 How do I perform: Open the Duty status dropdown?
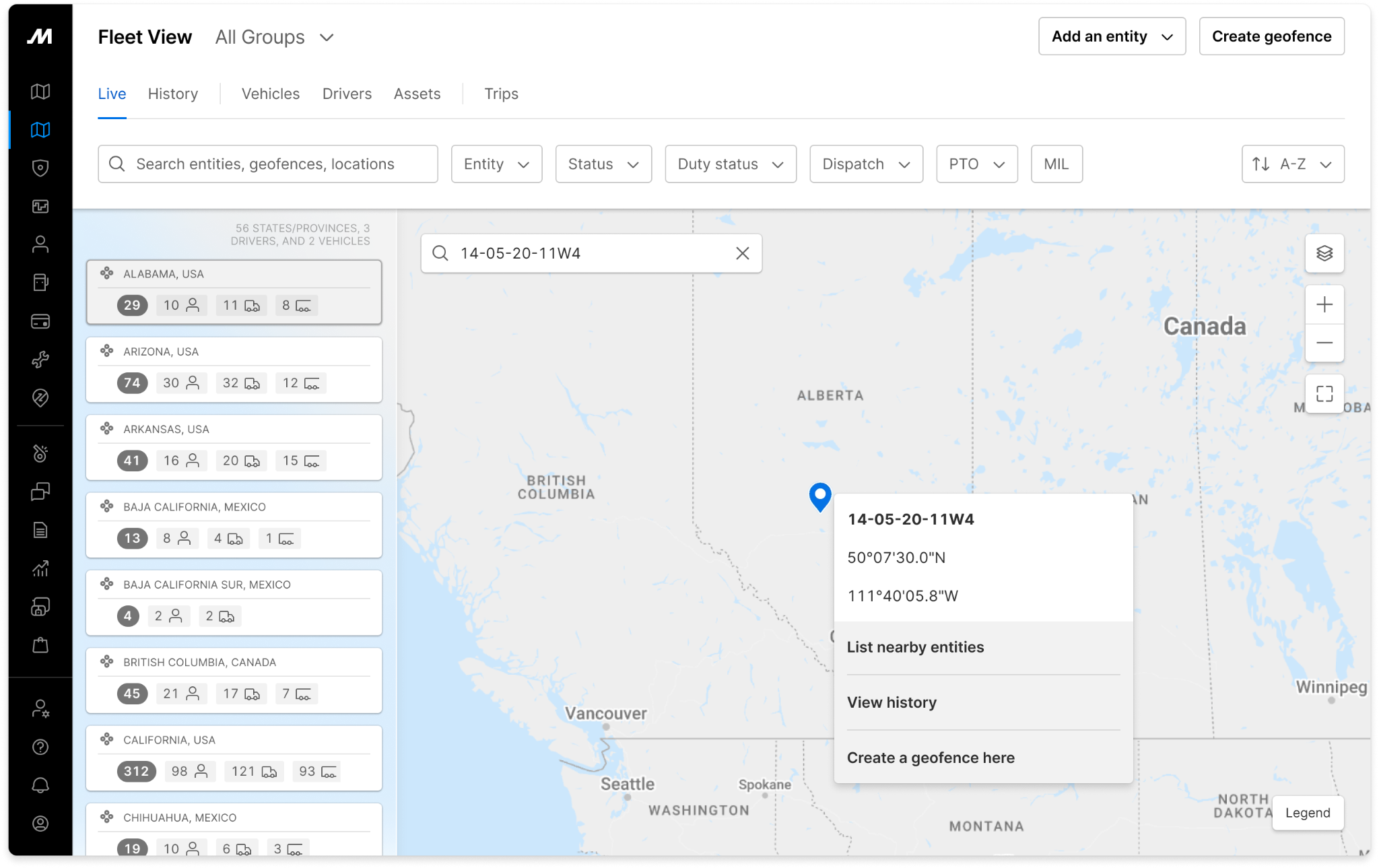pos(730,164)
